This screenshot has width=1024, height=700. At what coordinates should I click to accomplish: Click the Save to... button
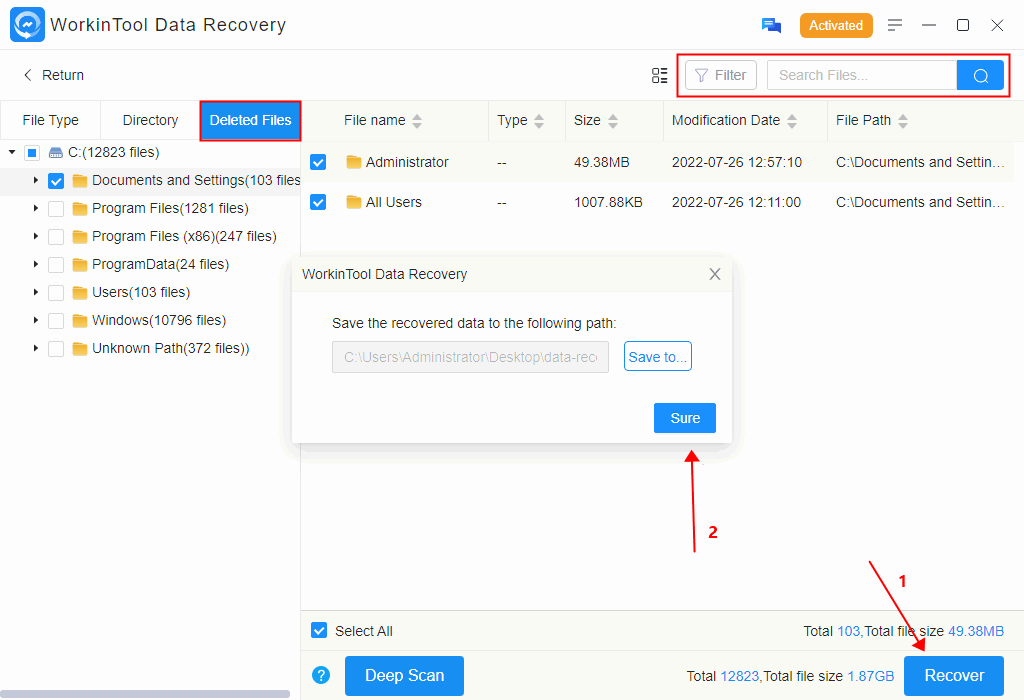[657, 357]
